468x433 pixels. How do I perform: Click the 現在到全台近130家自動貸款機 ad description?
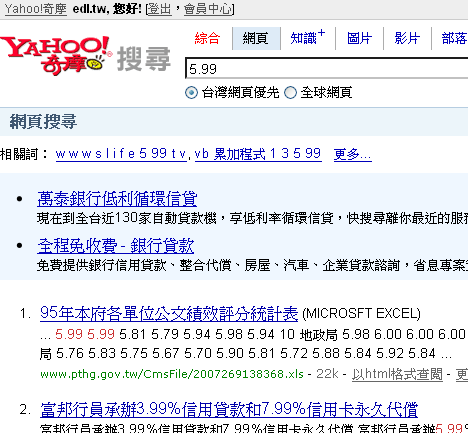pyautogui.click(x=252, y=218)
